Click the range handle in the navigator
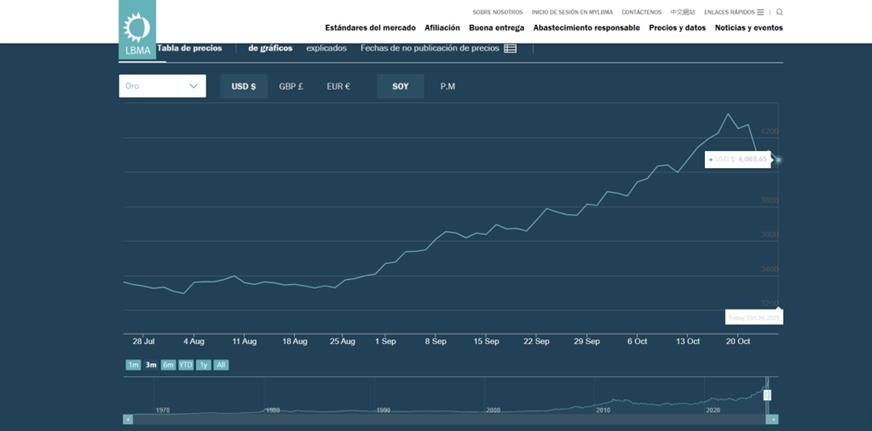This screenshot has width=872, height=431. [767, 395]
